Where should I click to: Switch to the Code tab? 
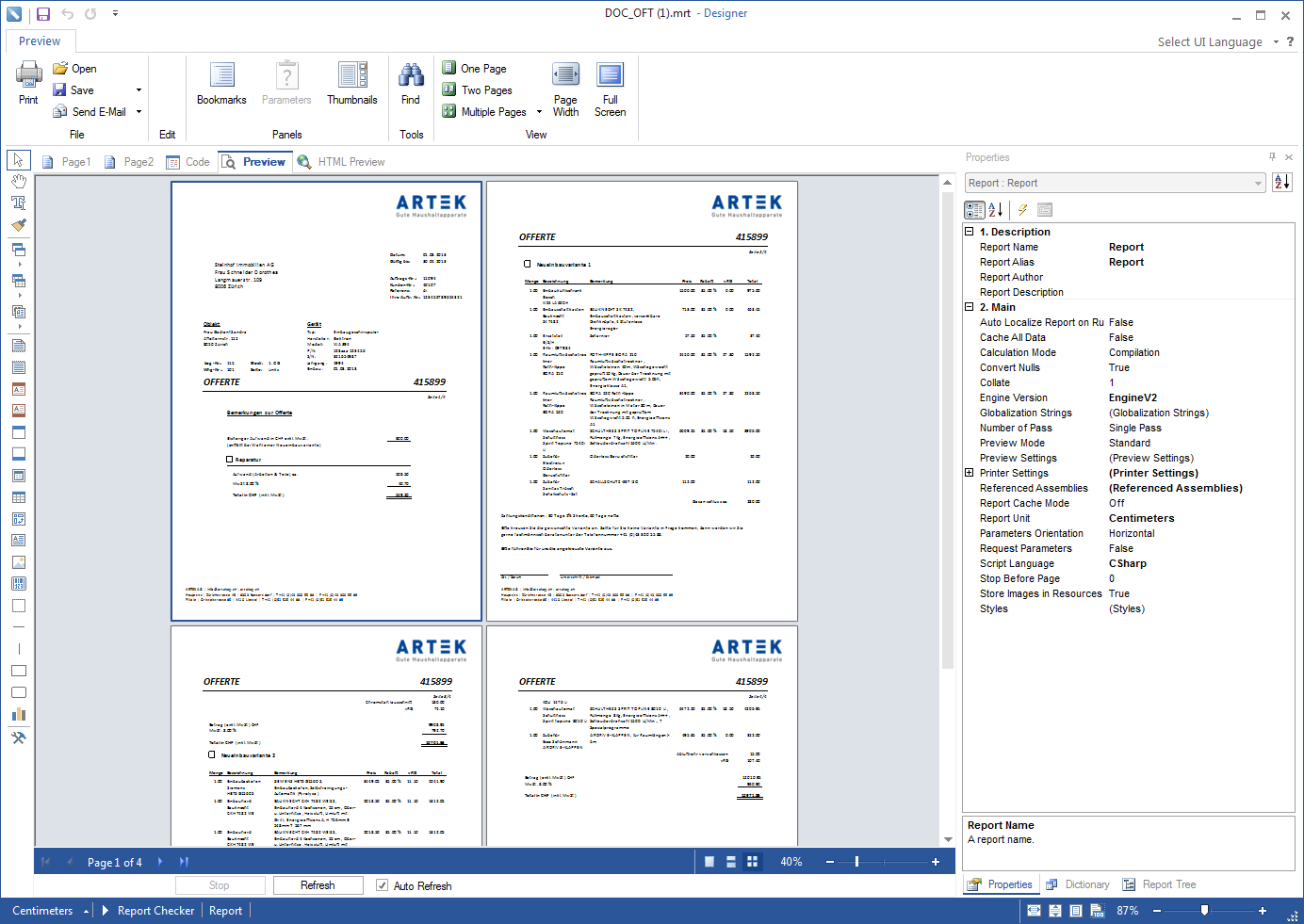pyautogui.click(x=187, y=162)
